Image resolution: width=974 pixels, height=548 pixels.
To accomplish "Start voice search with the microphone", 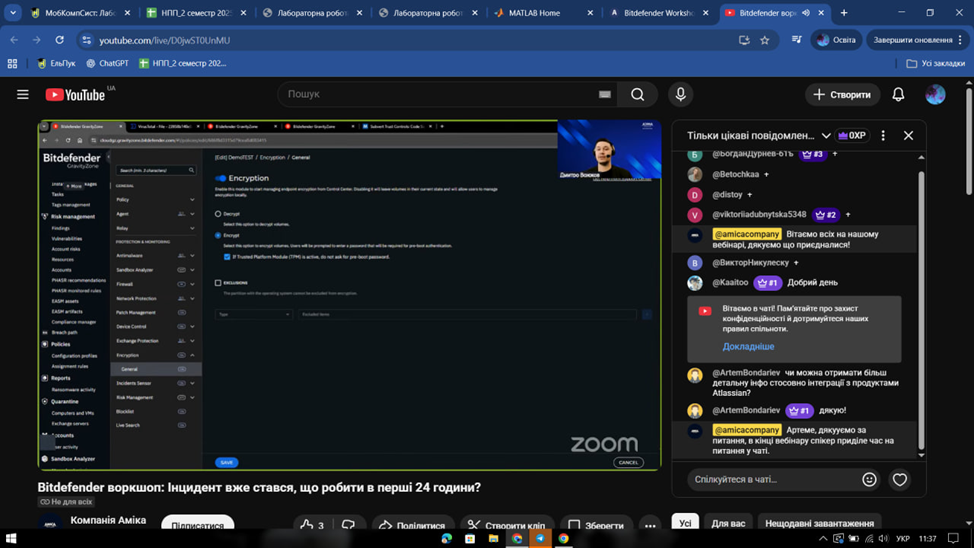I will (x=681, y=94).
